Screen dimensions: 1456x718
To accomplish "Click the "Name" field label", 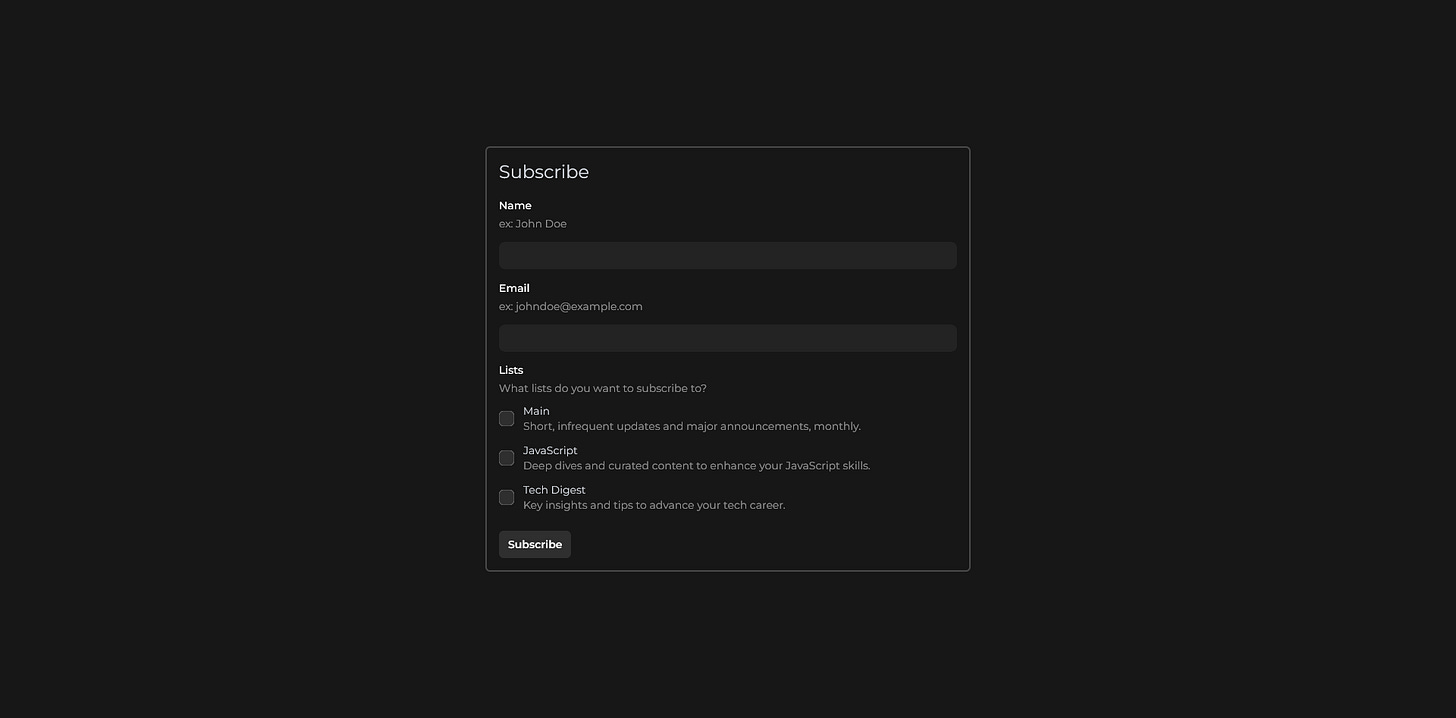I will coord(515,205).
